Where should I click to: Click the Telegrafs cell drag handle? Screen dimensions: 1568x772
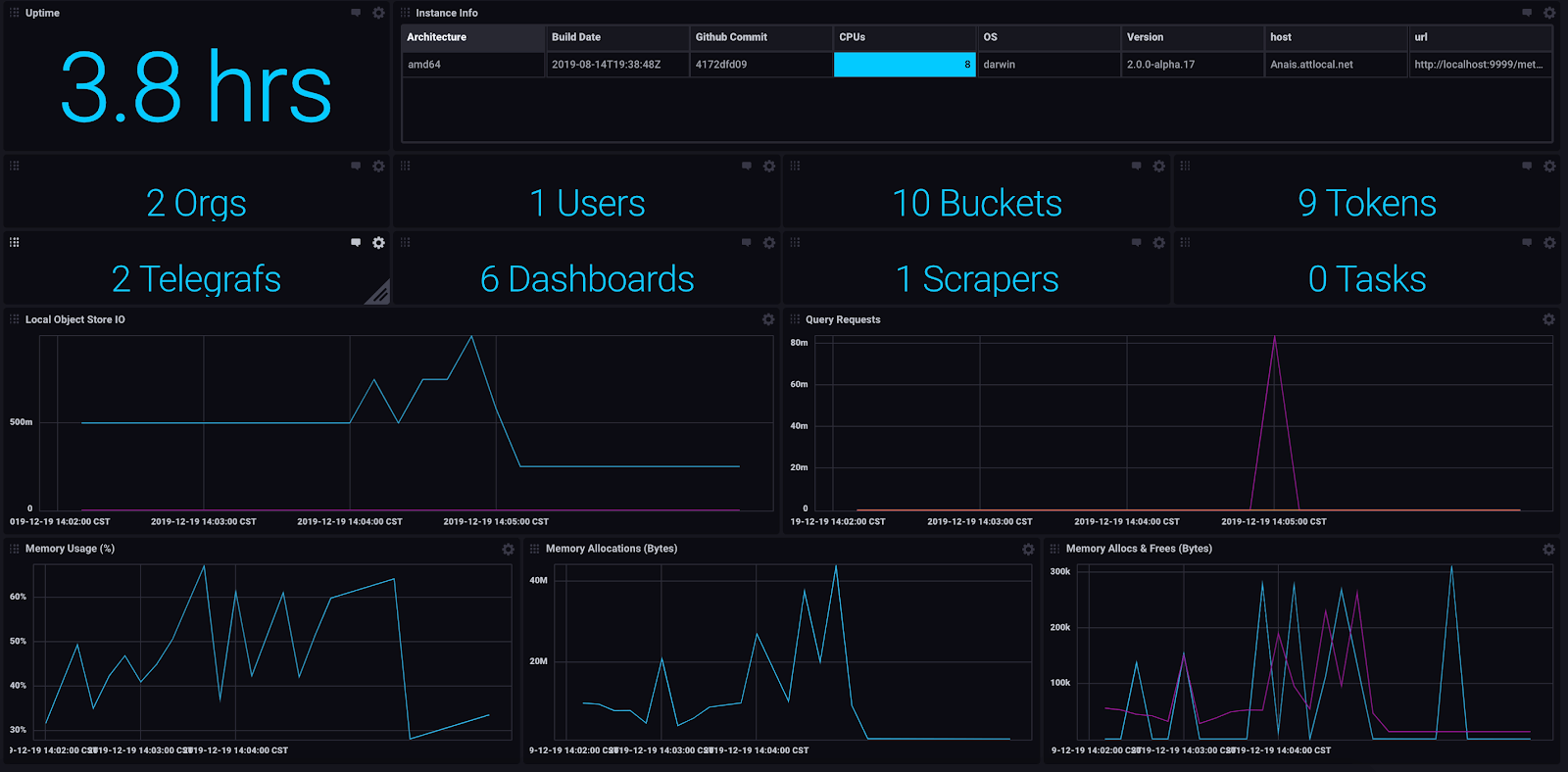pyautogui.click(x=15, y=242)
